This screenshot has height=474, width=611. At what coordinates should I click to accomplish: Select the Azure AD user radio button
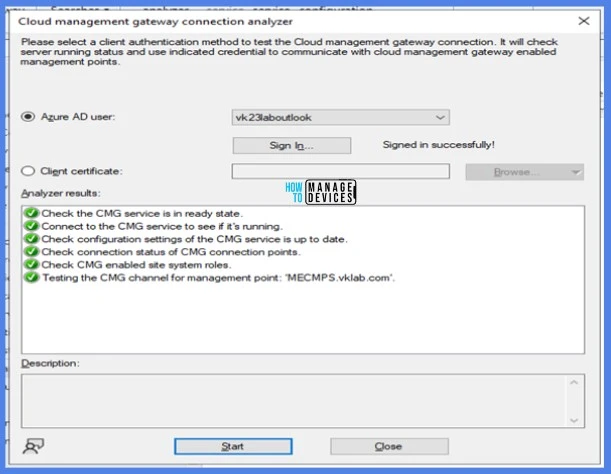point(28,117)
